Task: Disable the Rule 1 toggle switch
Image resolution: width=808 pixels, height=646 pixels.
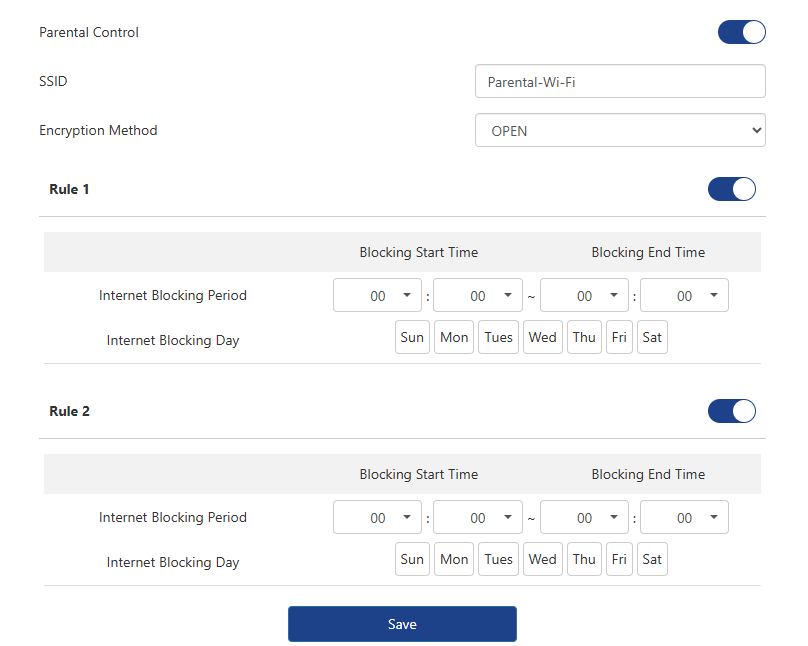Action: (x=731, y=189)
